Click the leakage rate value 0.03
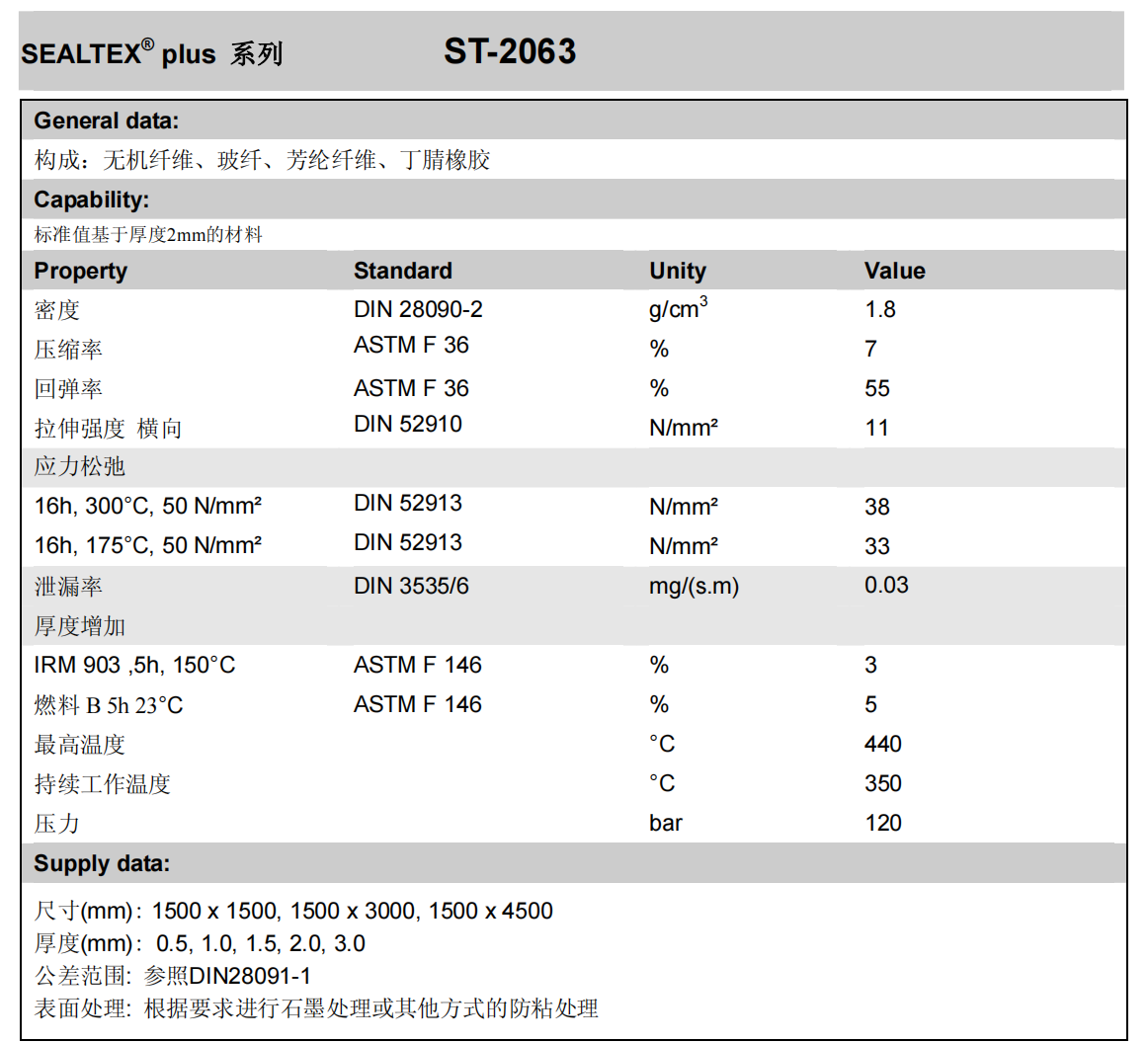 (886, 585)
